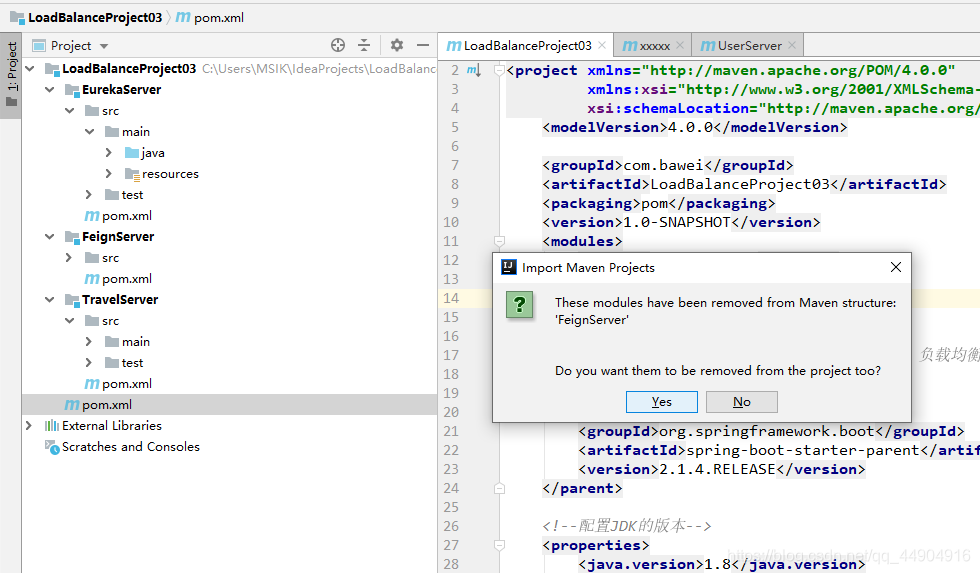
Task: Select FeignServer module folder icon
Action: pyautogui.click(x=72, y=237)
